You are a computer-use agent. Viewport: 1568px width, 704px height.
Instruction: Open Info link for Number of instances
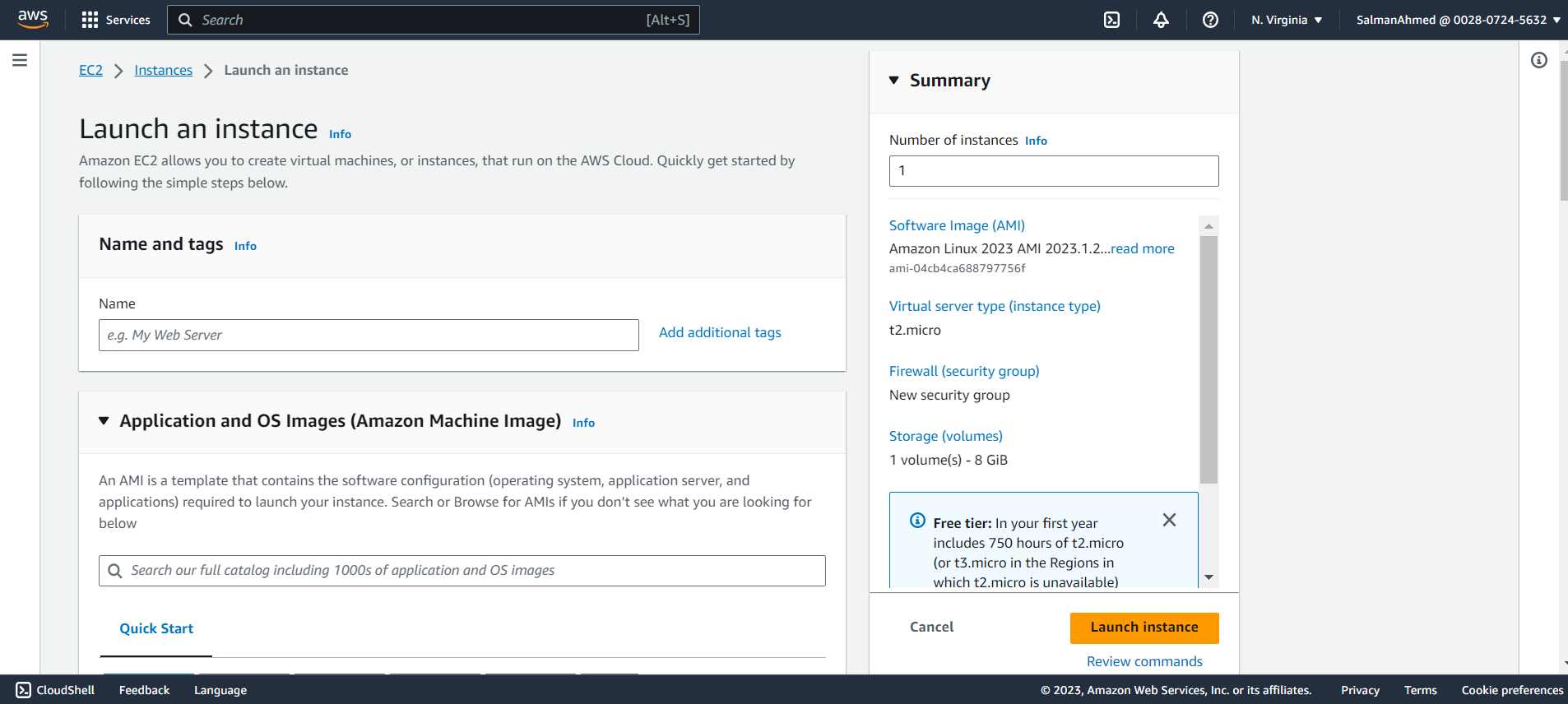pos(1036,141)
